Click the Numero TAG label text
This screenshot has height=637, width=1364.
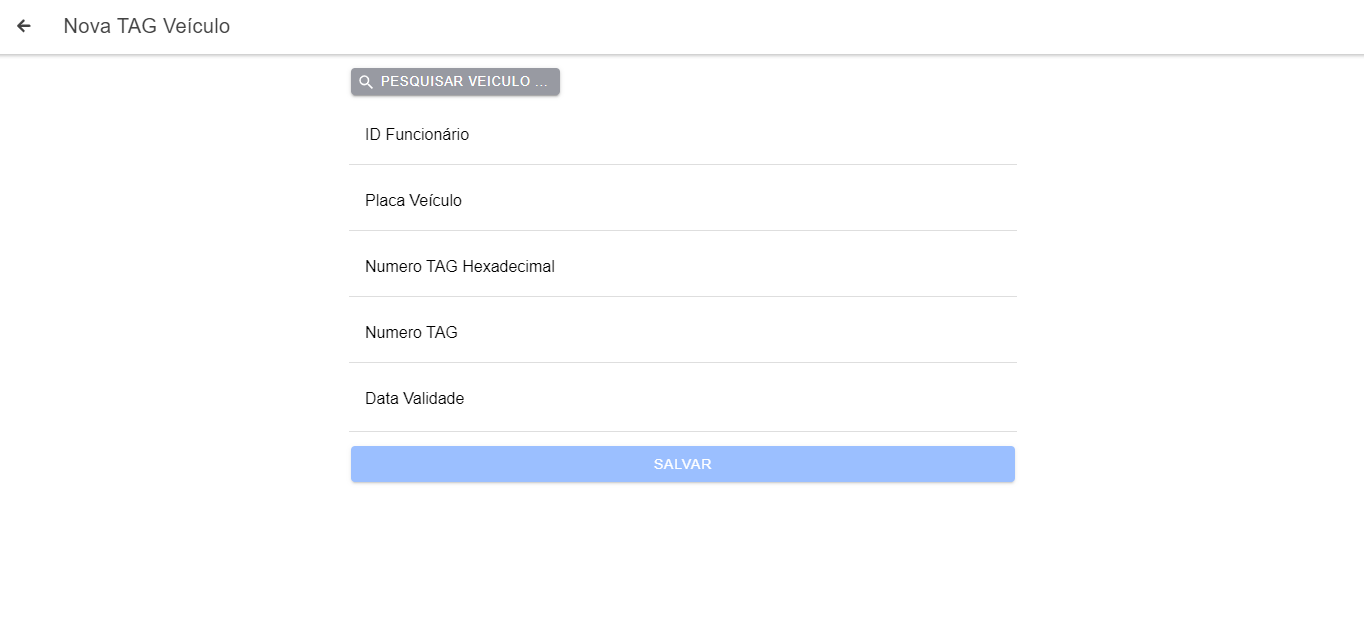[411, 333]
